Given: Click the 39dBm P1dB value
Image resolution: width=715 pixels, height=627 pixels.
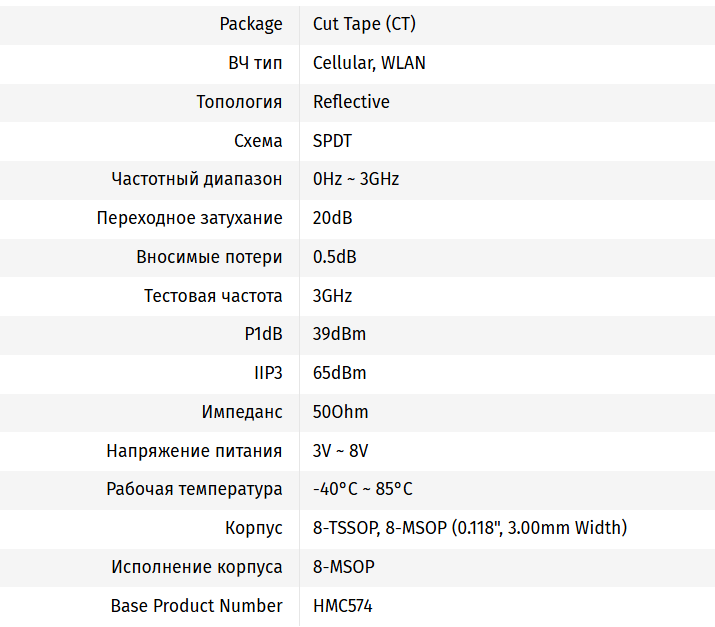Looking at the screenshot, I should click(339, 334).
